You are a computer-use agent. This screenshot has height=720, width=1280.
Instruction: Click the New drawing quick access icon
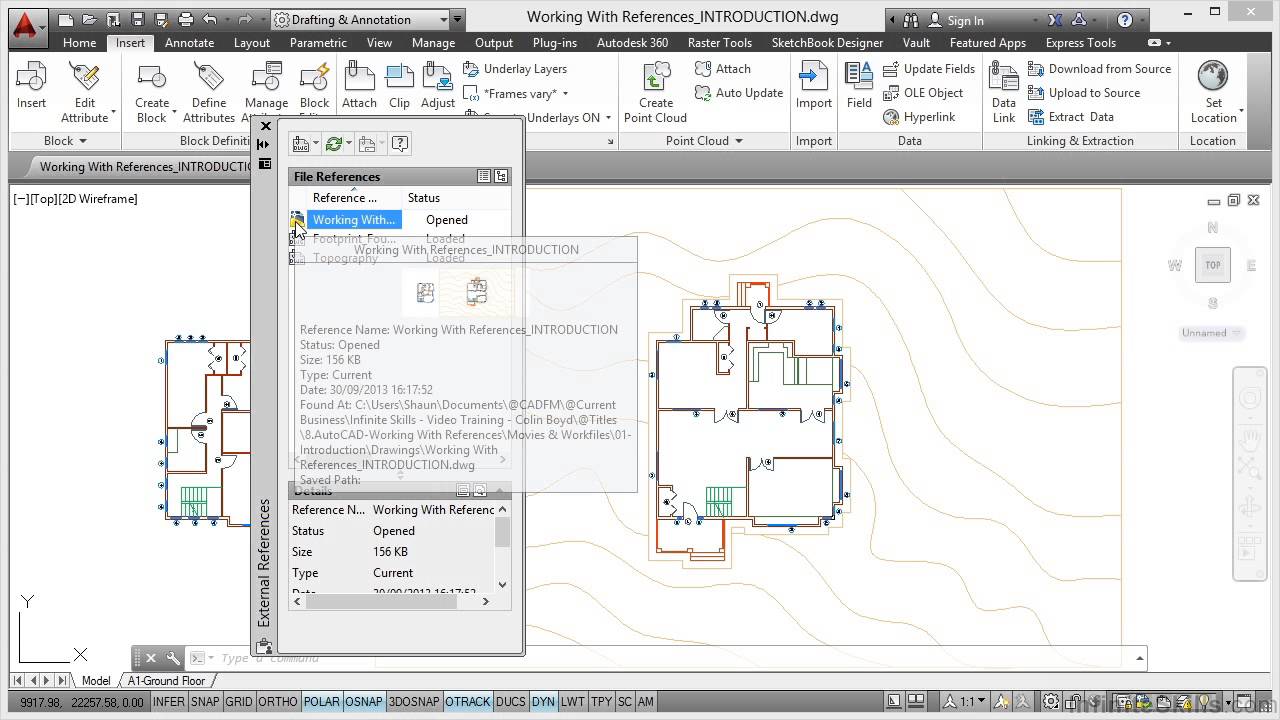pyautogui.click(x=65, y=19)
